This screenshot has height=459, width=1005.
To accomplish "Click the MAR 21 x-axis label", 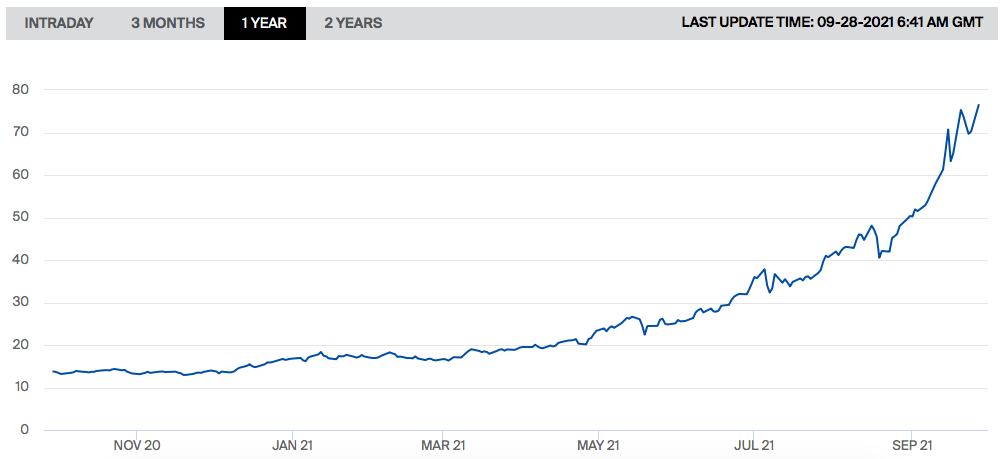I will pos(443,445).
